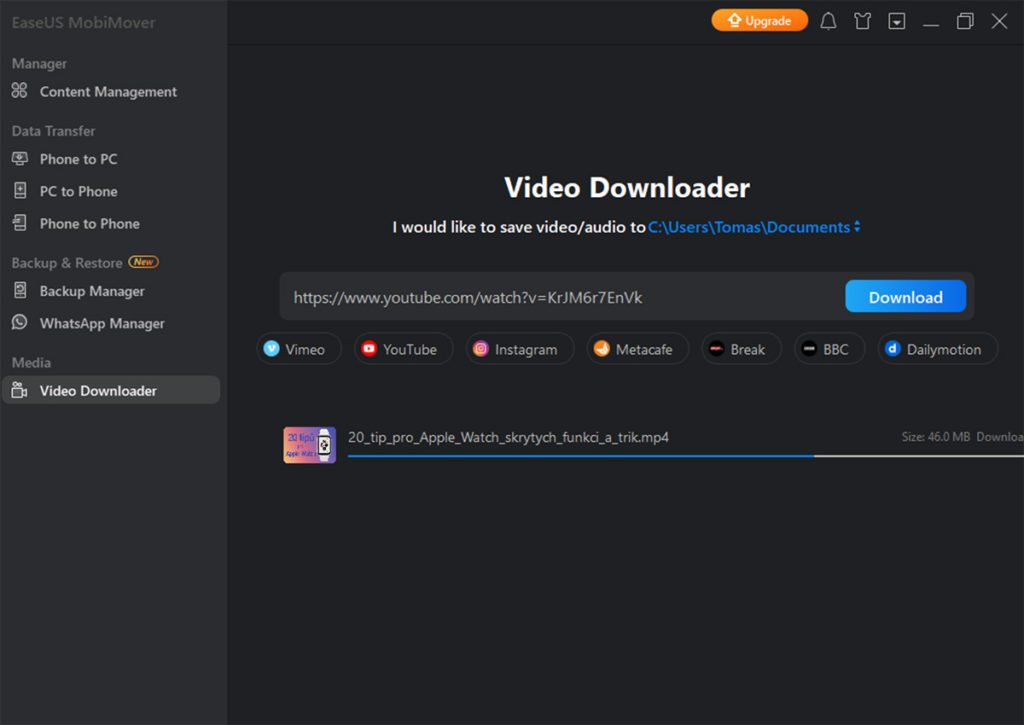Click the Size: 46.0 MB text
Screen dimensions: 1024x725
pyautogui.click(x=936, y=436)
